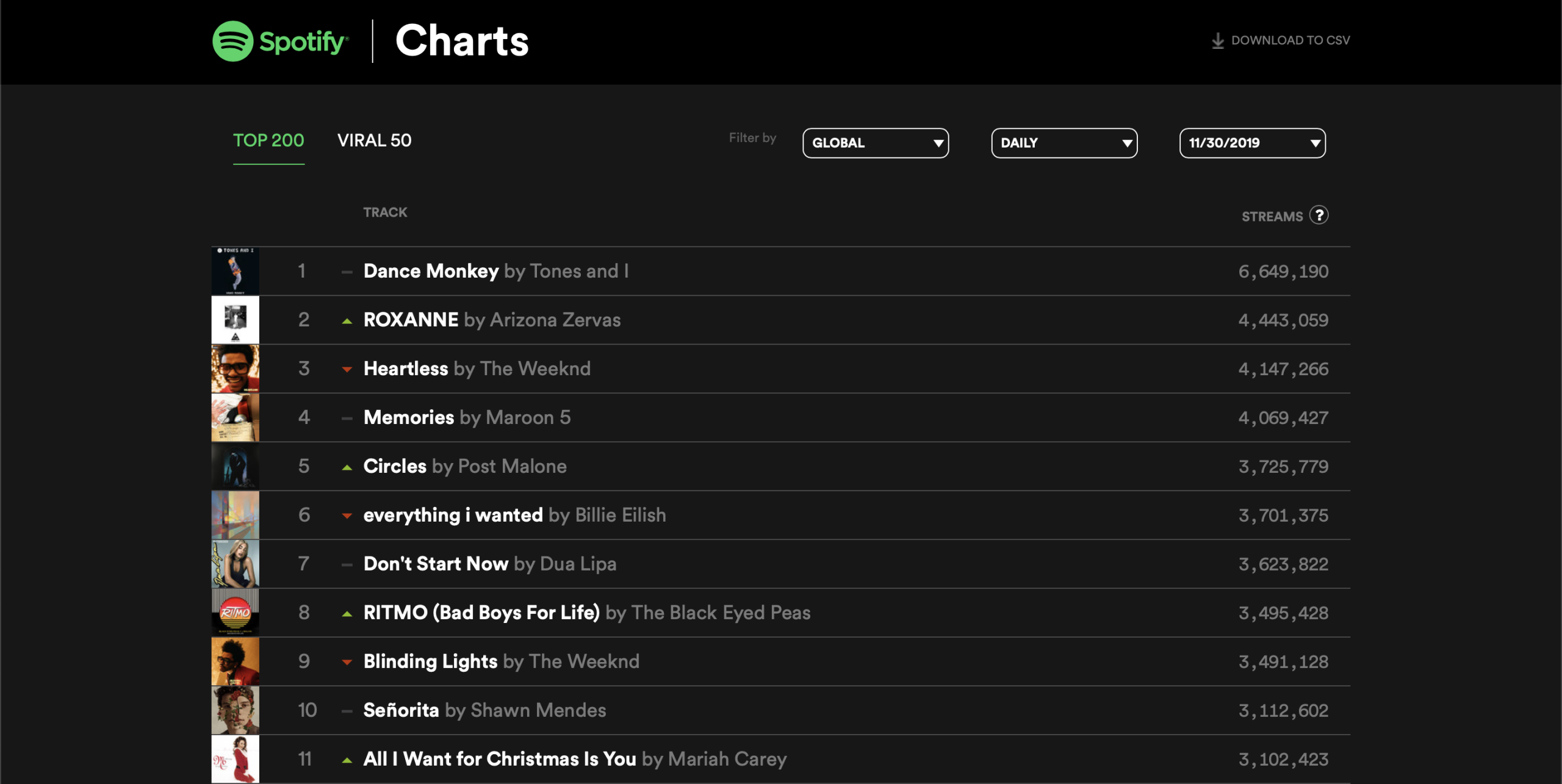This screenshot has width=1562, height=784.
Task: Click the green up arrow next to ROXANNE
Action: coord(347,321)
